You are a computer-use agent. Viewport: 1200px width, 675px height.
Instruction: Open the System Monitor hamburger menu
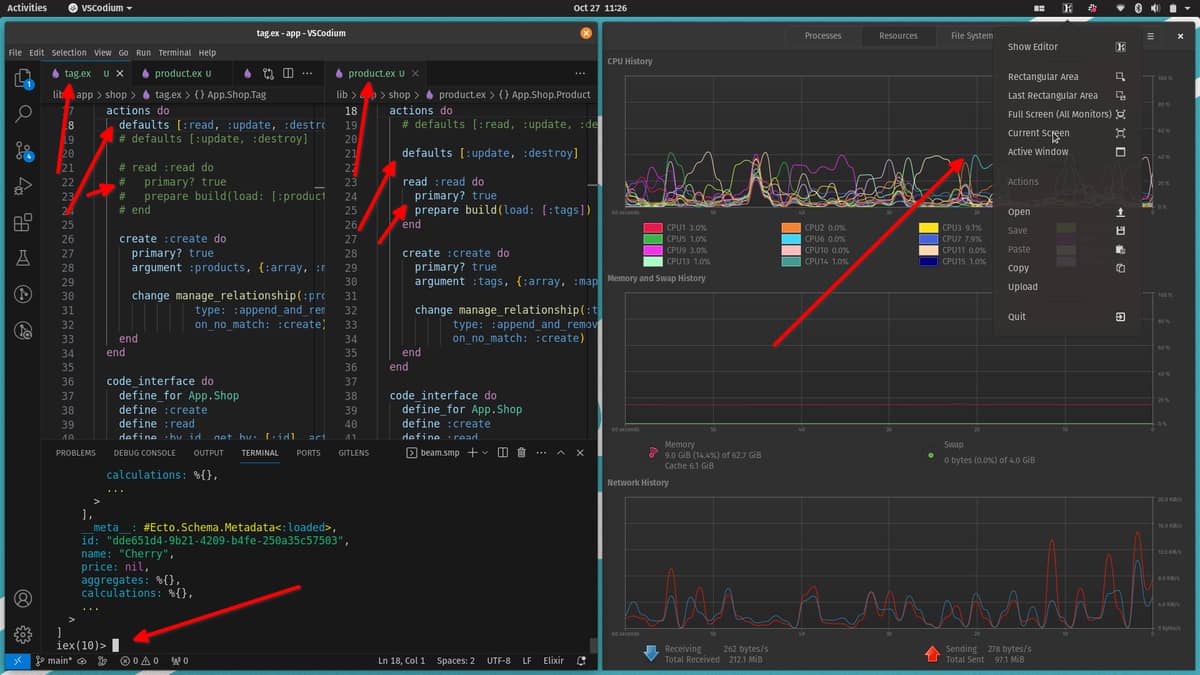1151,36
